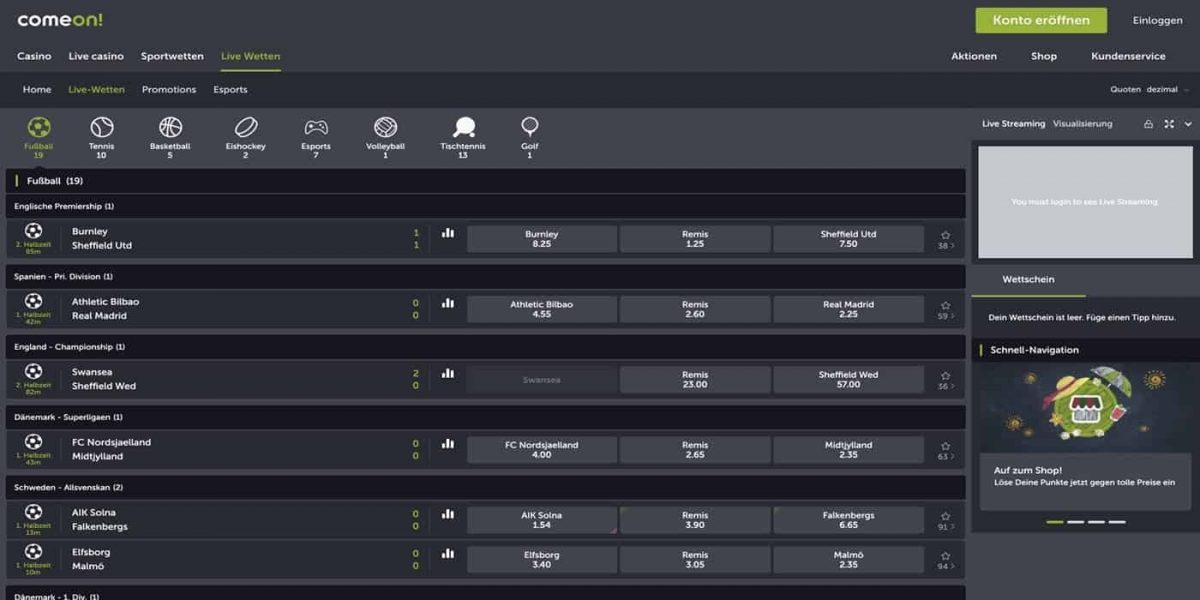
Task: Switch to the Live Streaming tab
Action: point(1013,124)
